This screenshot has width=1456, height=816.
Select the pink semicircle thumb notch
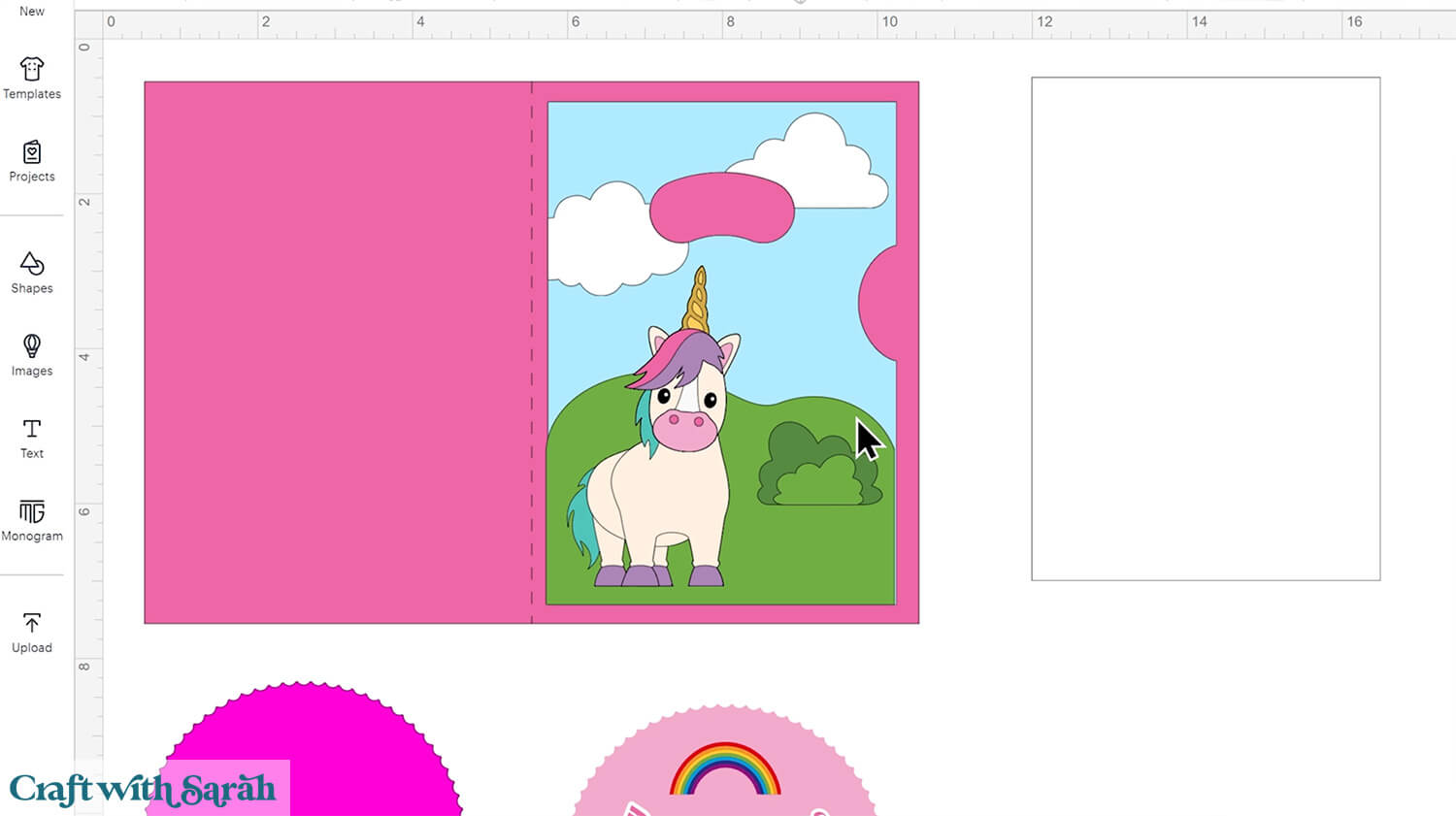click(x=877, y=303)
